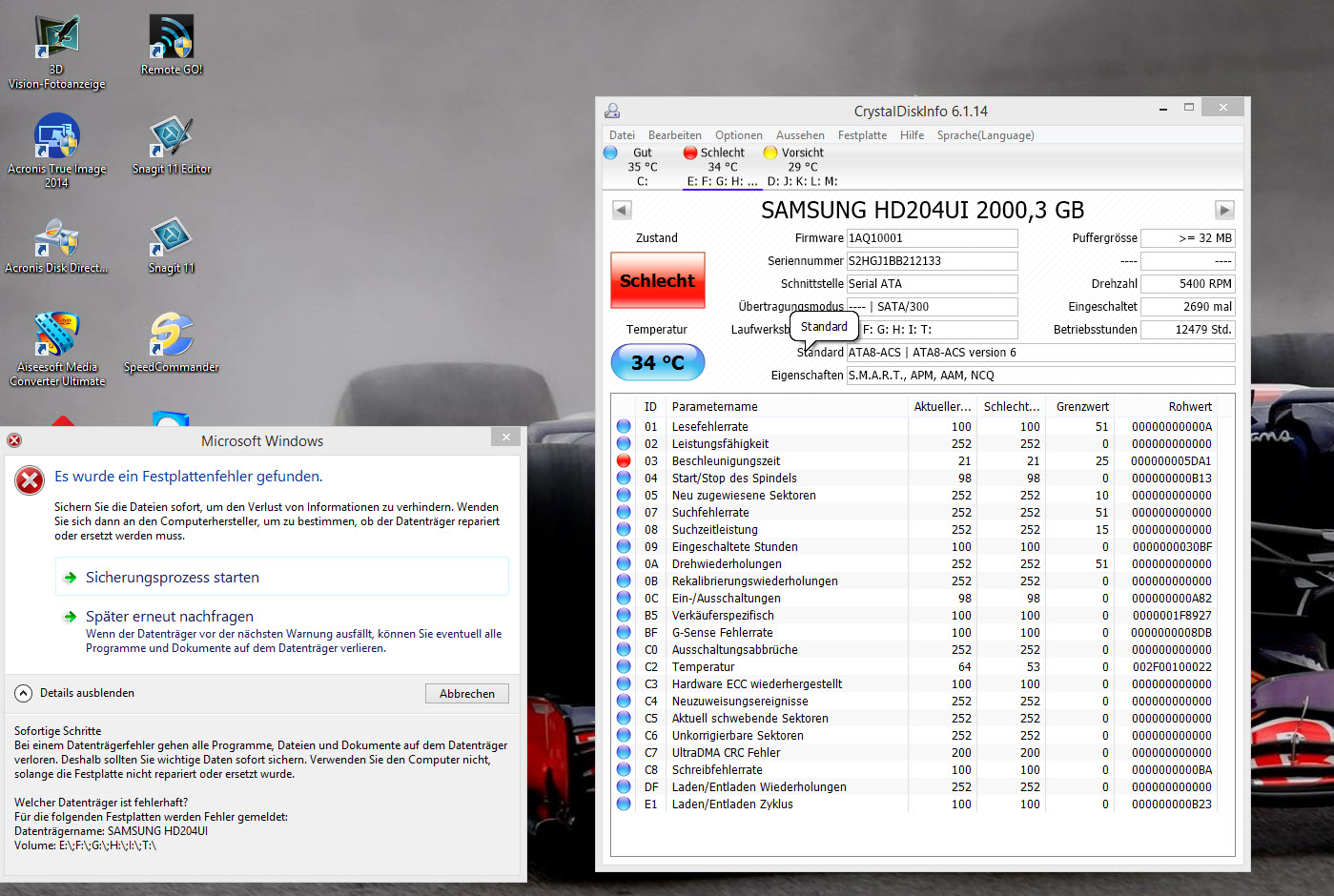Click the green arrow beside Später erneut nachfragen
Viewport: 1334px width, 896px height.
point(71,617)
